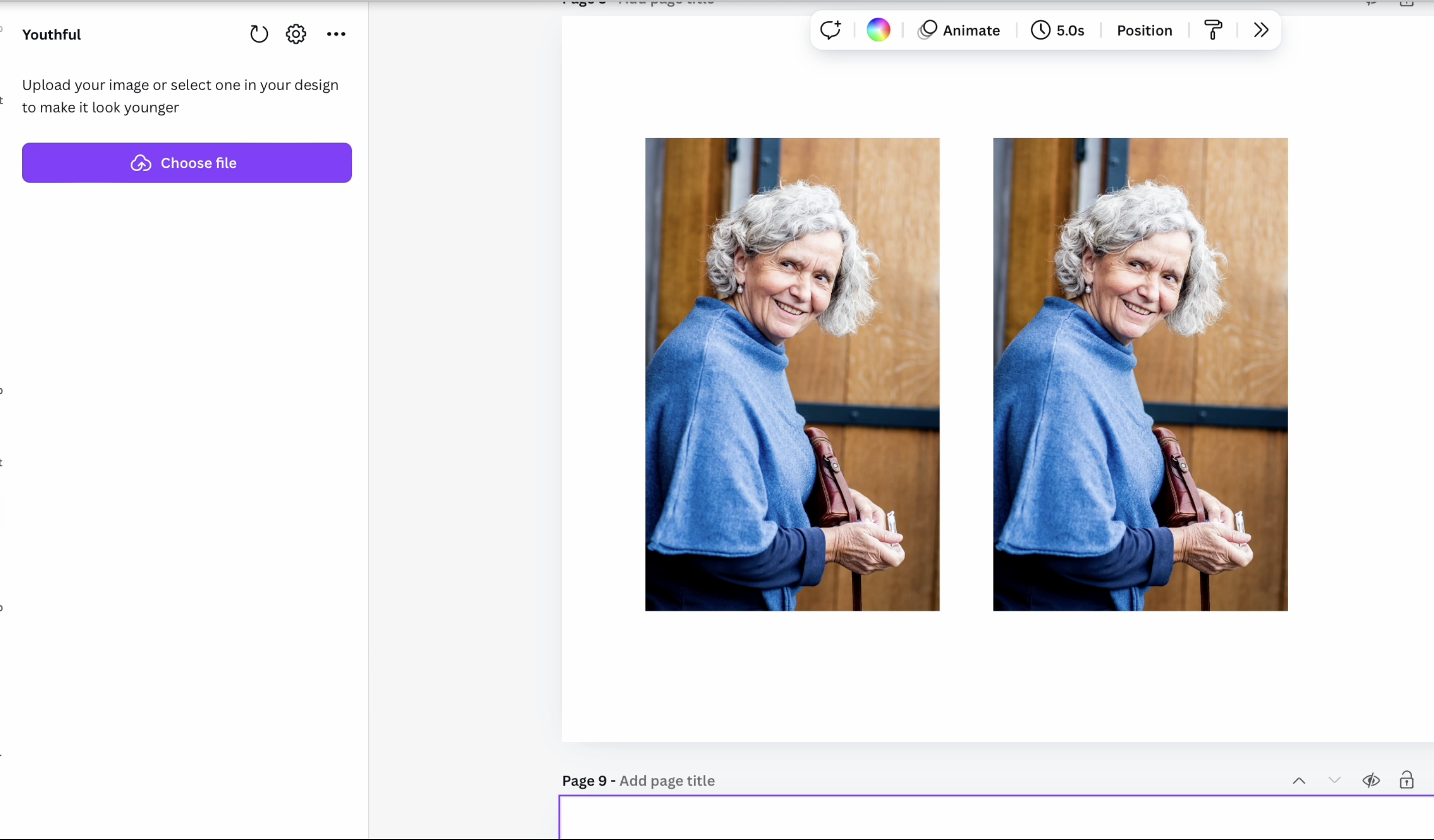
Task: Expand toolbar with double chevron arrow
Action: pos(1261,30)
